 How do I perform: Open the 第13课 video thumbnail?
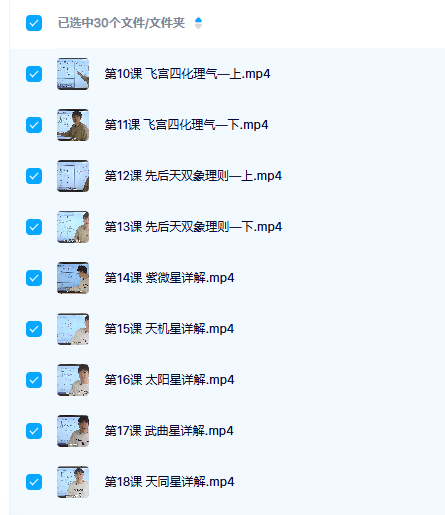[73, 227]
